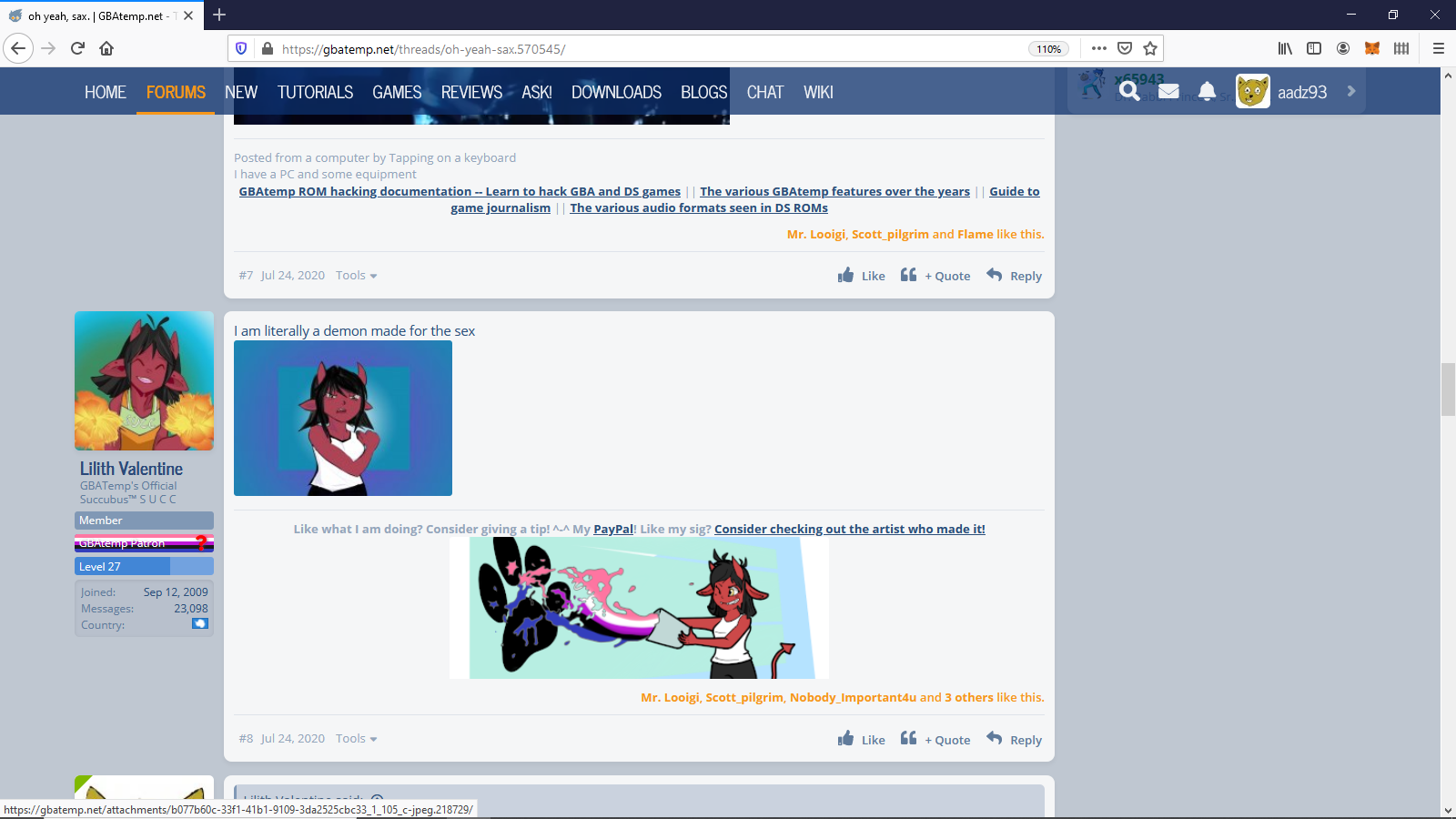This screenshot has width=1456, height=819.
Task: Show the '3 others' who liked post #8
Action: click(x=969, y=697)
